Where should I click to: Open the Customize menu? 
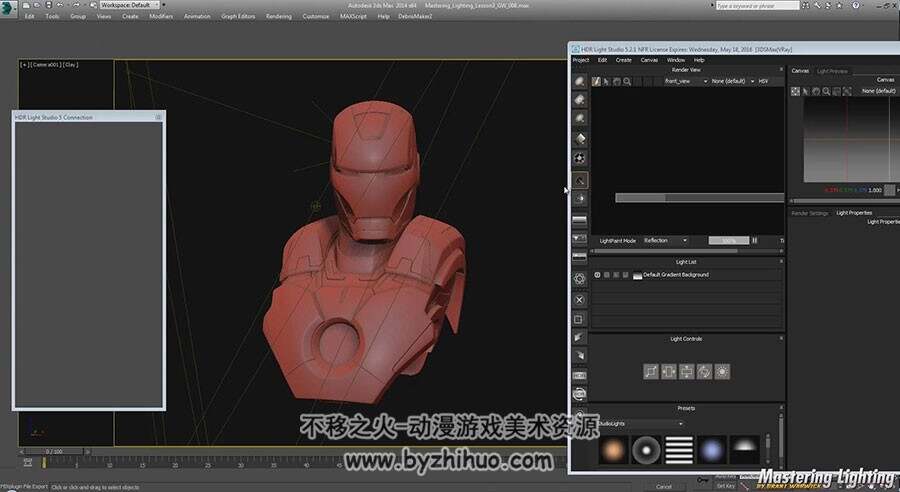[x=316, y=16]
